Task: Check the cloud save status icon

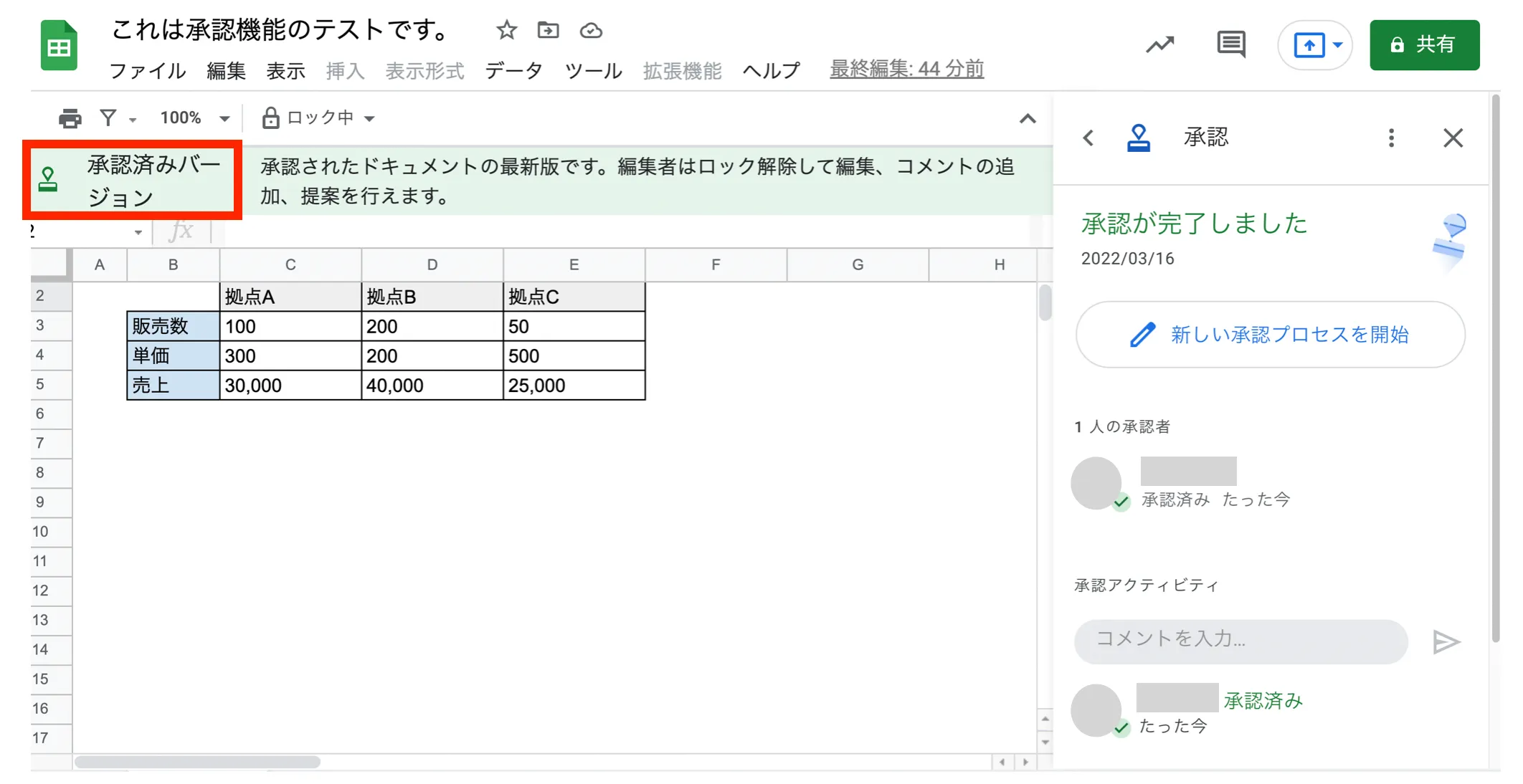Action: pos(591,30)
